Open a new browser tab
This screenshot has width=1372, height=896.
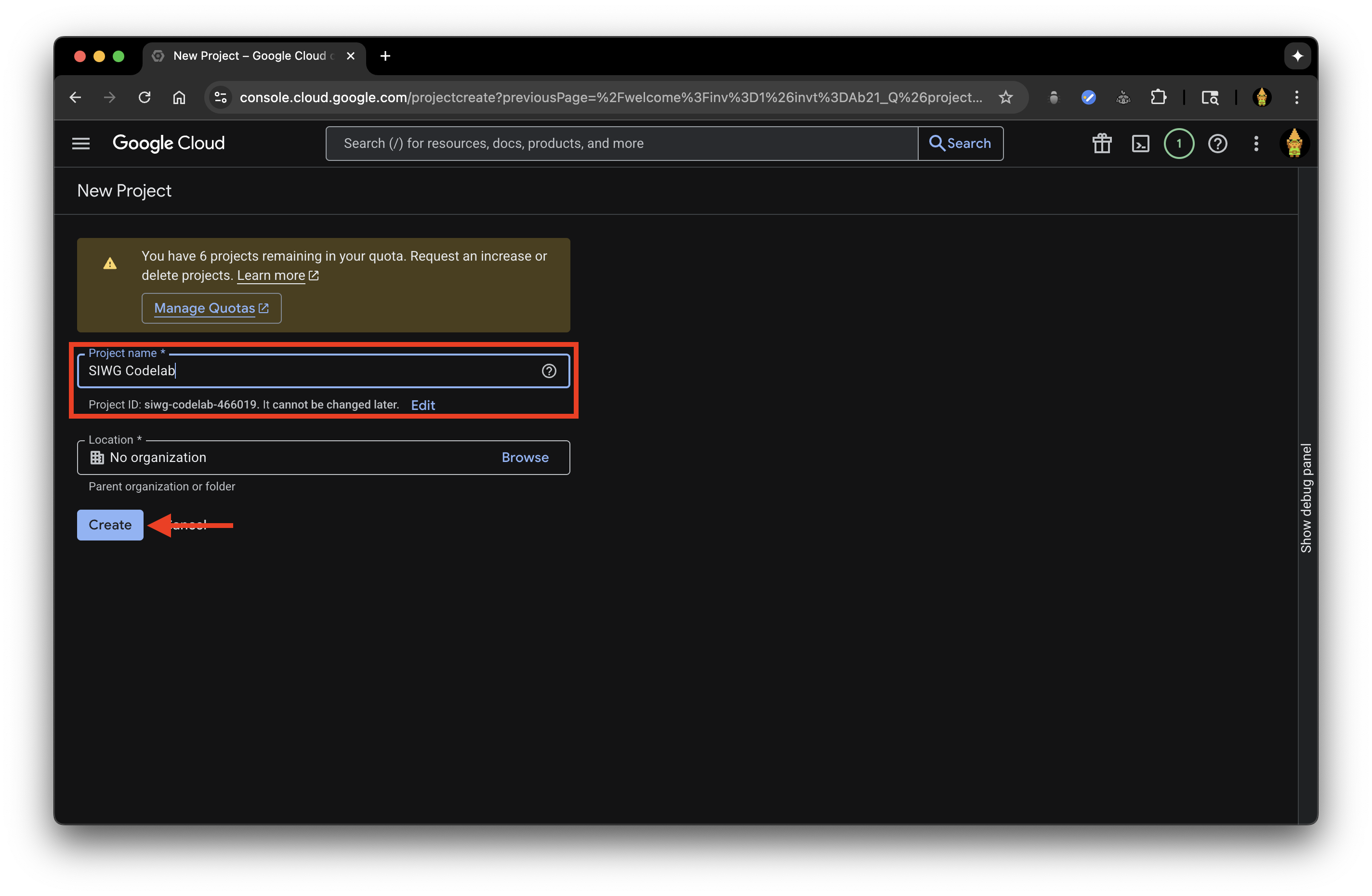click(386, 56)
